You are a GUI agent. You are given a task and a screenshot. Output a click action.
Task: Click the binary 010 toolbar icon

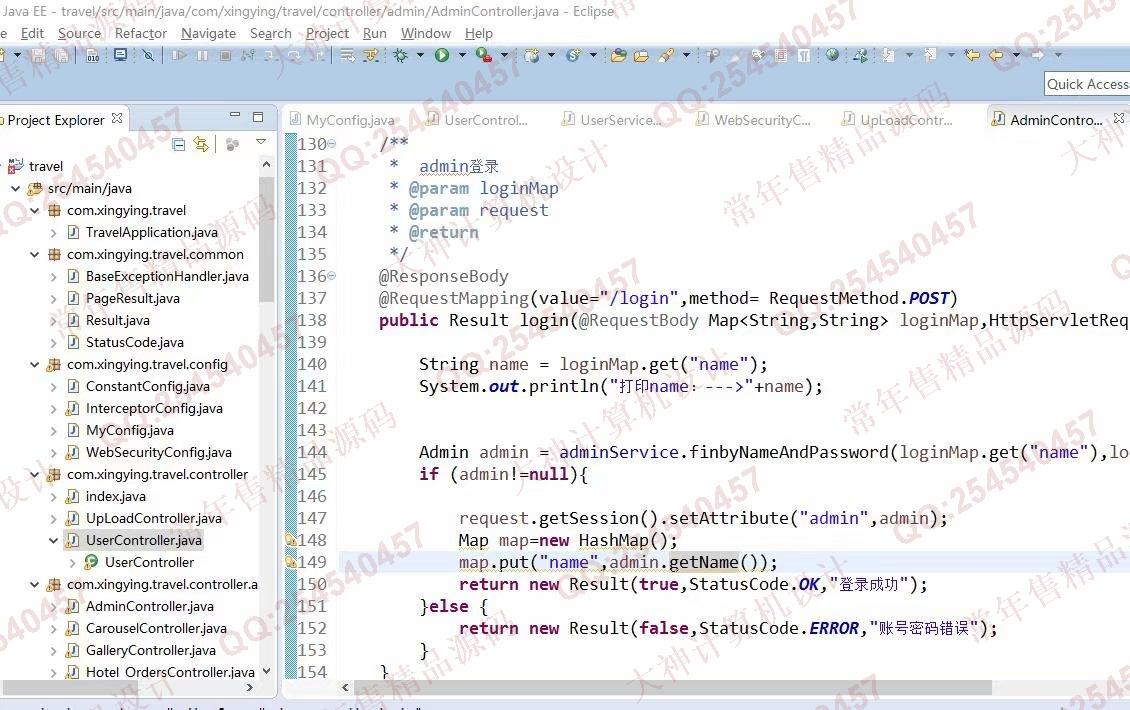[92, 55]
